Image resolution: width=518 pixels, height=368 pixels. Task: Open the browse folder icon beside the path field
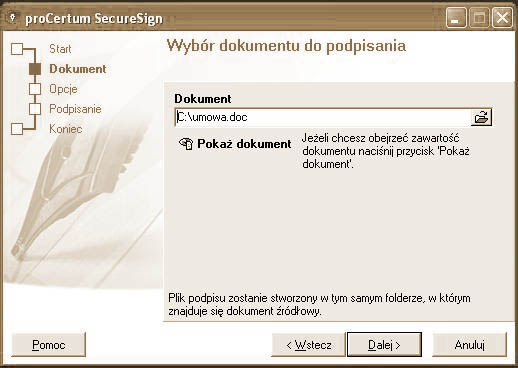pos(481,117)
